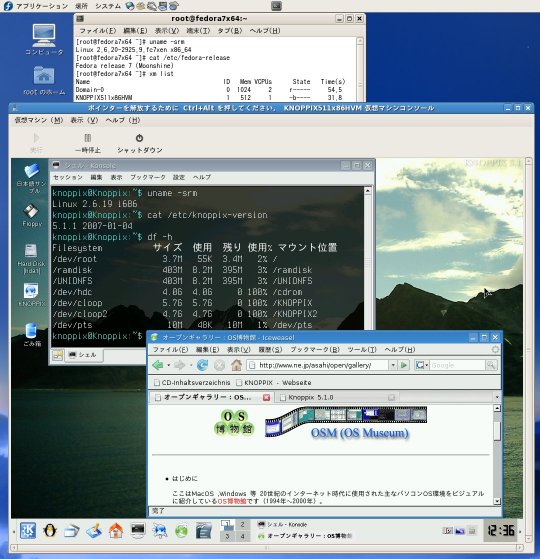Click the Fedora logo in the top panel
This screenshot has width=540, height=559.
tap(7, 6)
